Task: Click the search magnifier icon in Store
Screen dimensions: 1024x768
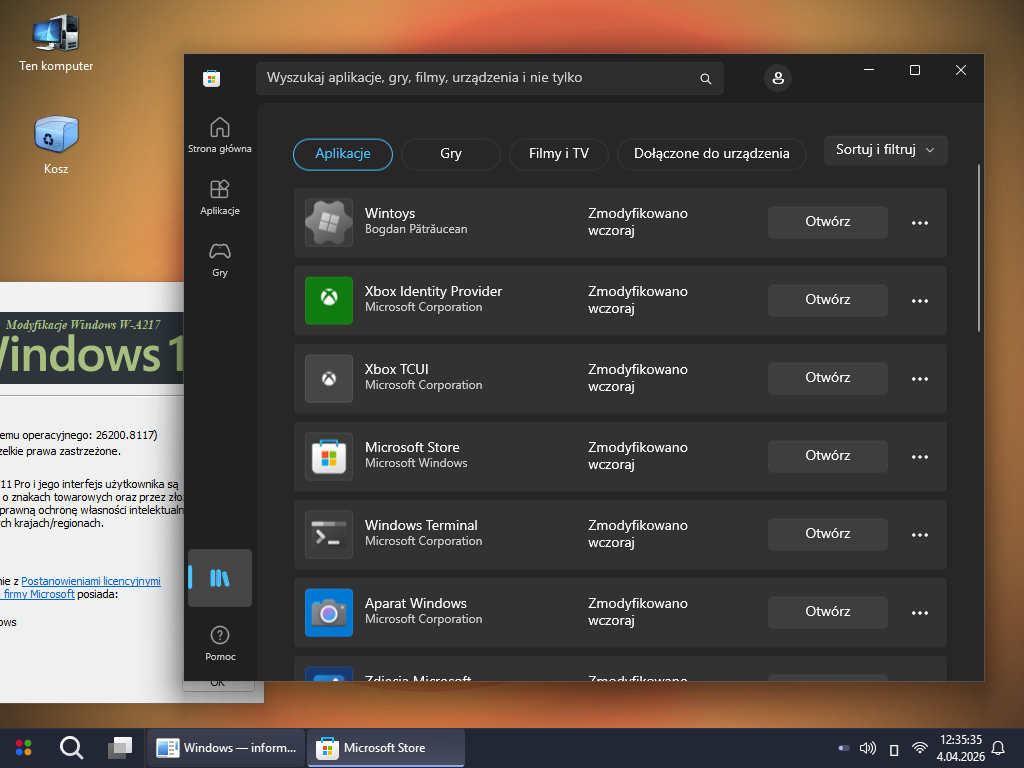Action: point(706,78)
